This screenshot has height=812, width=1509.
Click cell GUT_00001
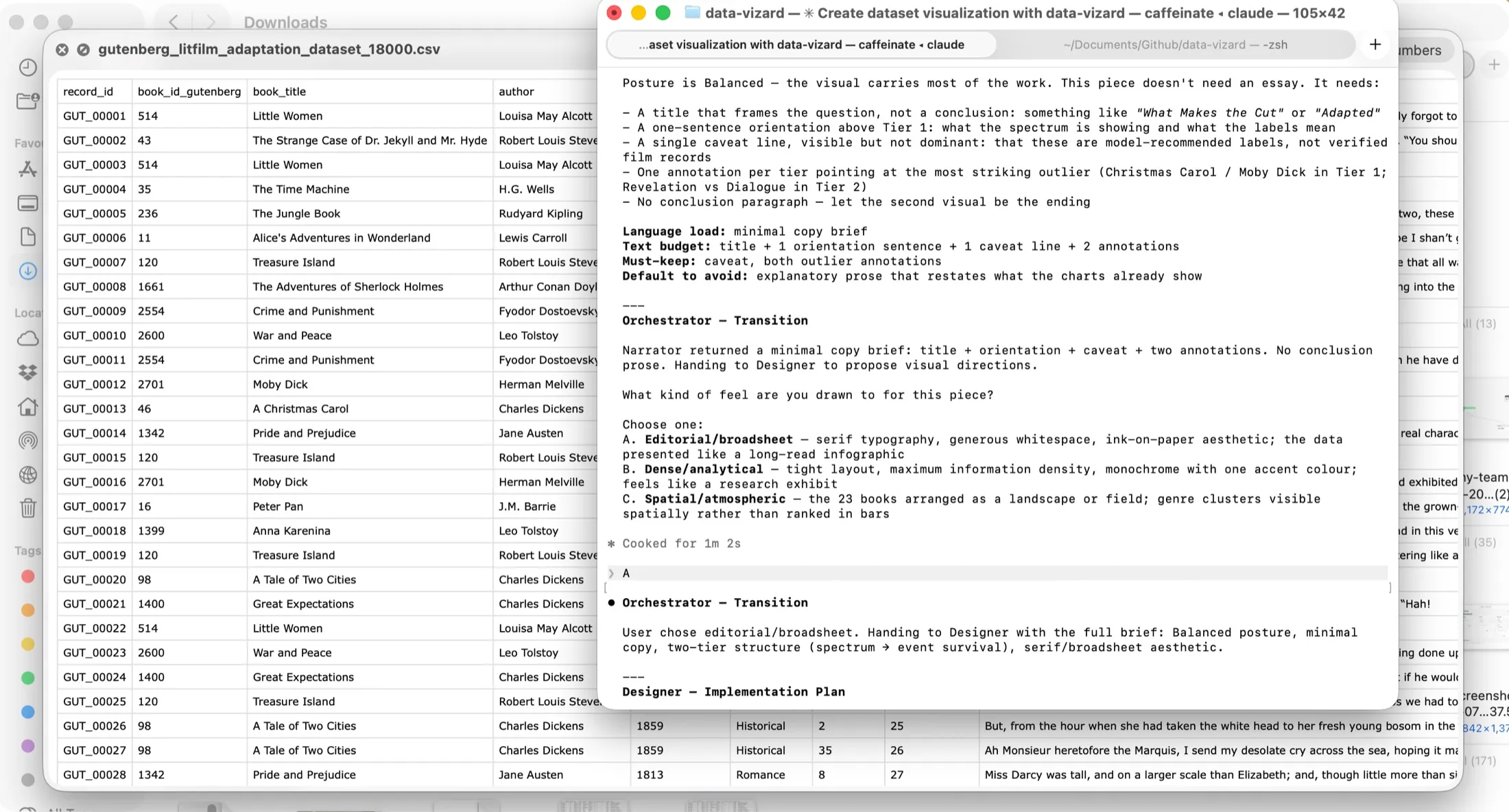click(95, 116)
